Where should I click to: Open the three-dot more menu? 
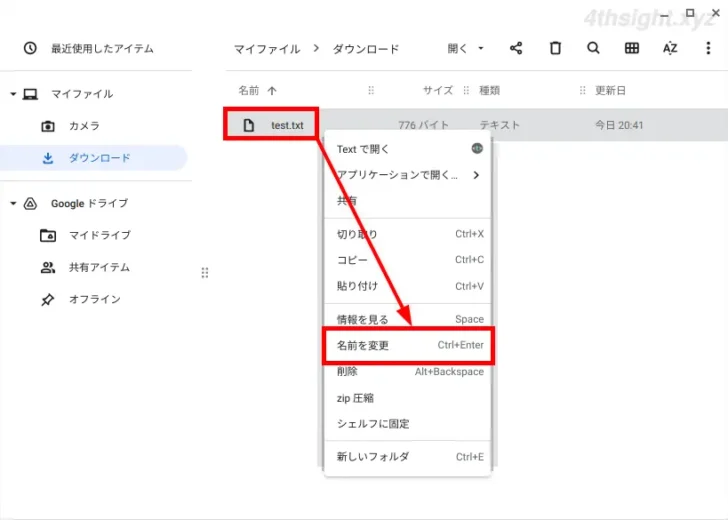(x=708, y=48)
